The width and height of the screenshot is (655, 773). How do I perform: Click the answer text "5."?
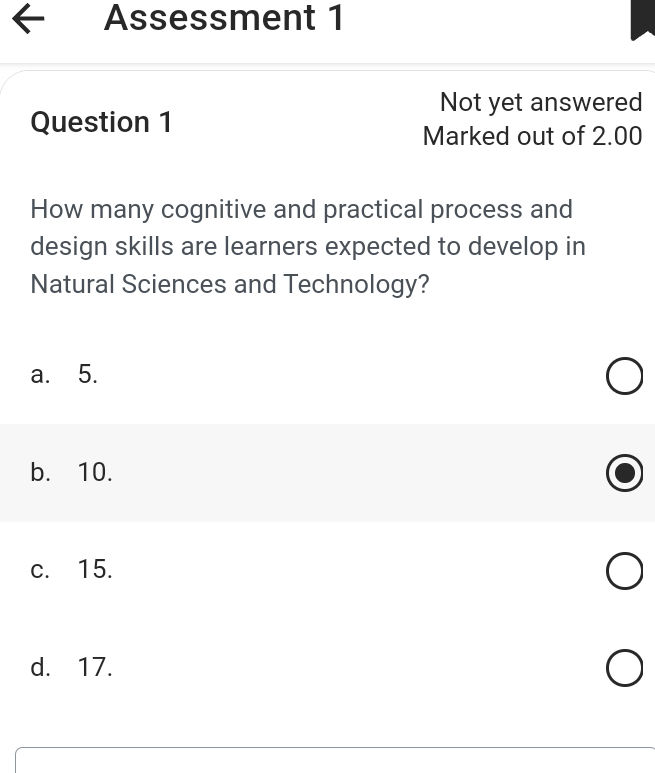[88, 375]
